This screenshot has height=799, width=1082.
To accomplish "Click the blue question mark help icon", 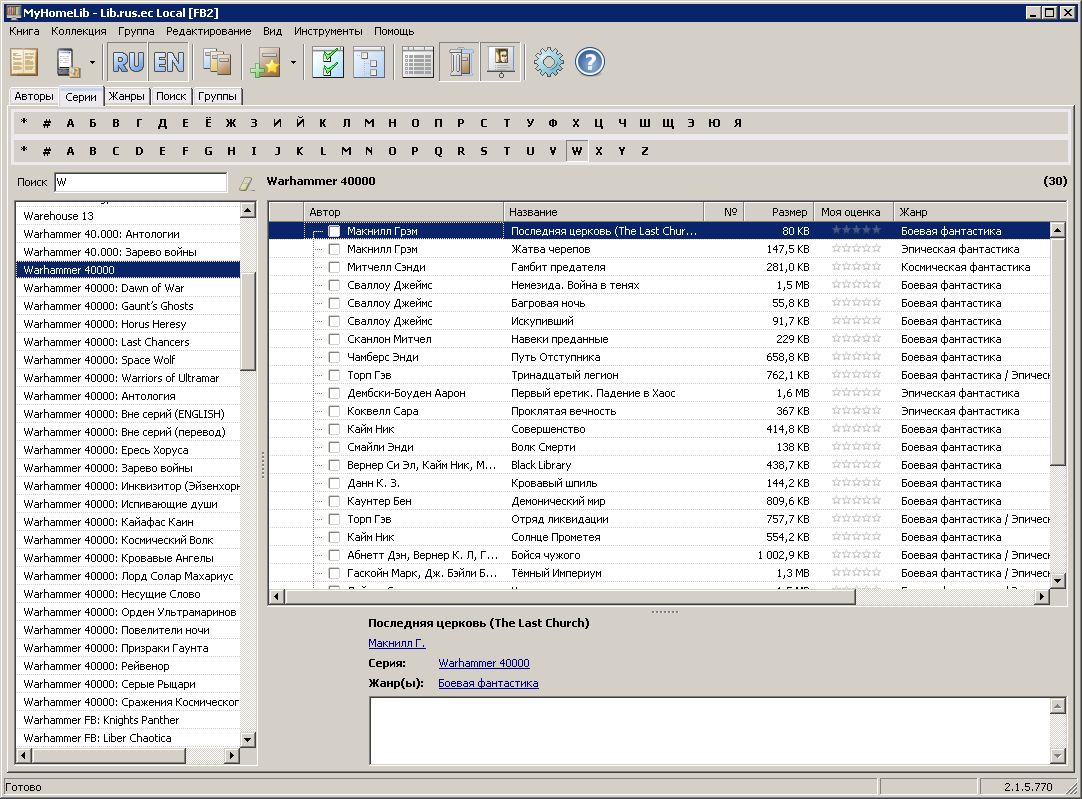I will click(x=590, y=62).
